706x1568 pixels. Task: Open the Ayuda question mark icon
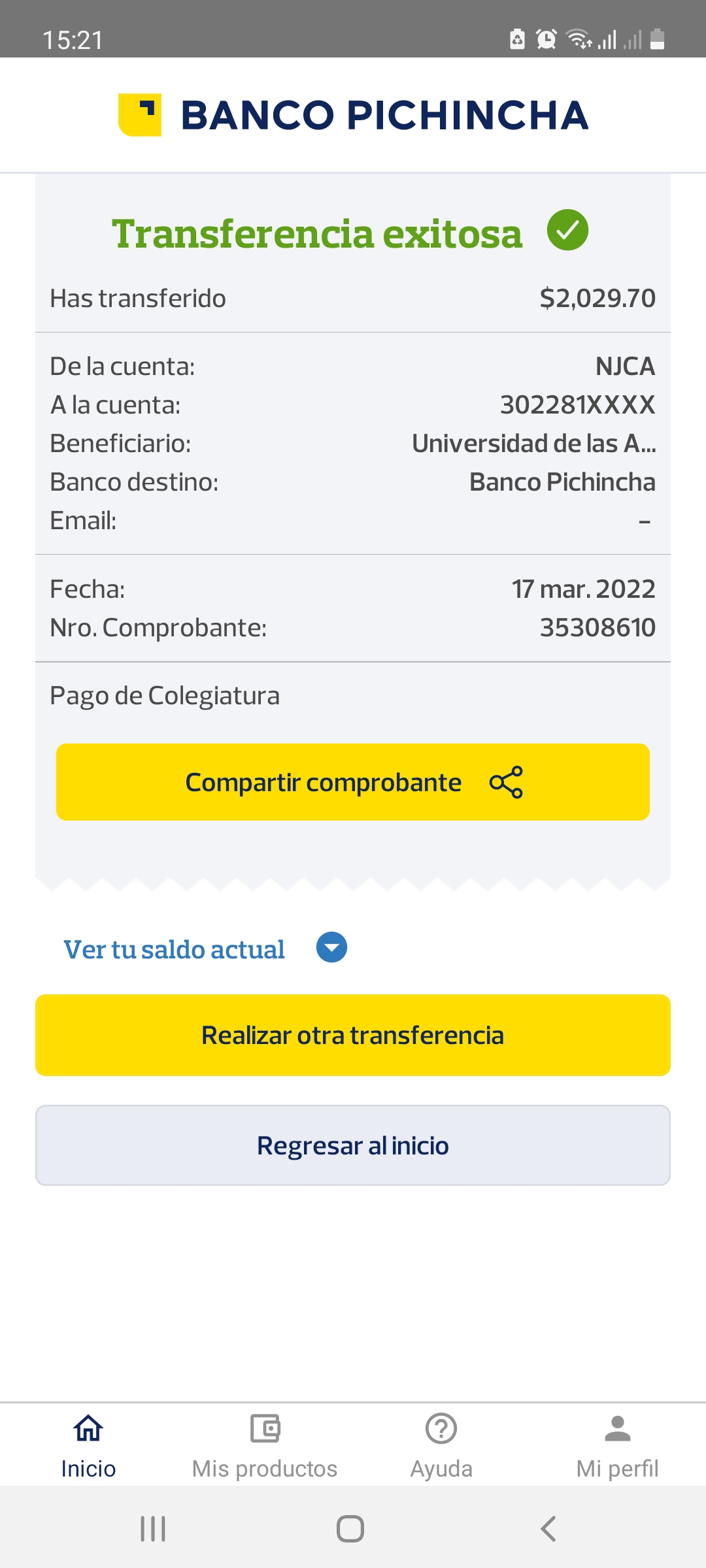tap(441, 1428)
